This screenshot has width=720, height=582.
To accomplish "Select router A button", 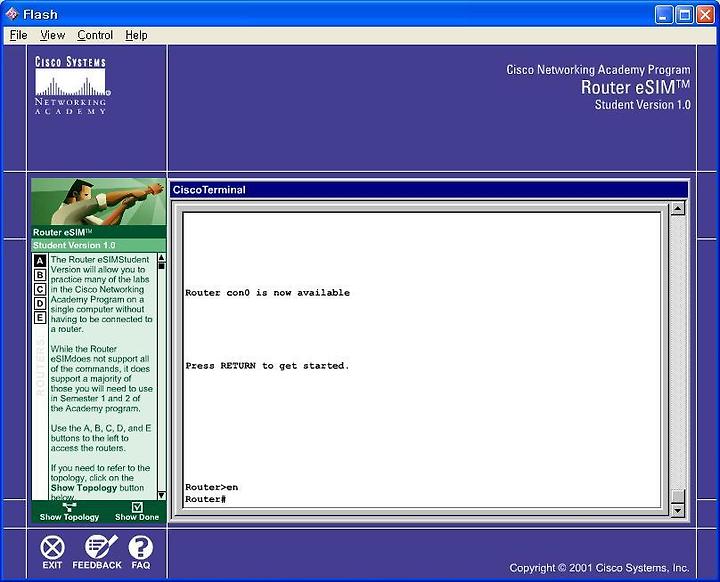I will point(40,261).
